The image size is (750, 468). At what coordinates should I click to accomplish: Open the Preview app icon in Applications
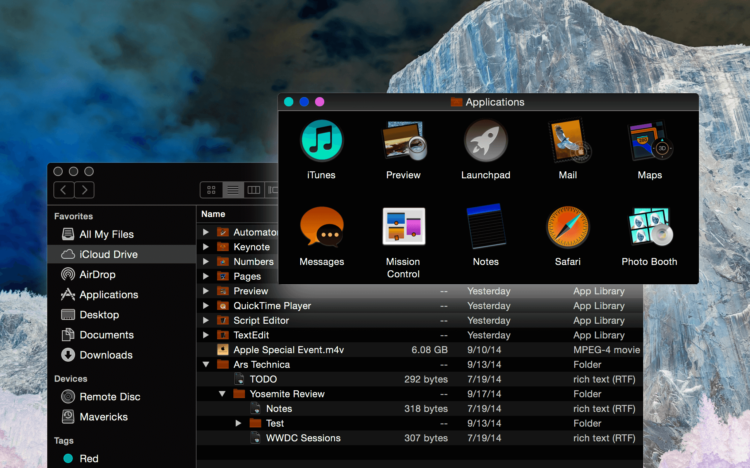[404, 141]
